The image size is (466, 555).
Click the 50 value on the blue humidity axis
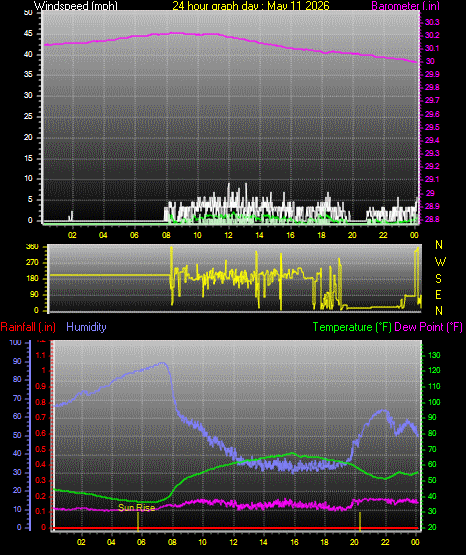pos(17,435)
